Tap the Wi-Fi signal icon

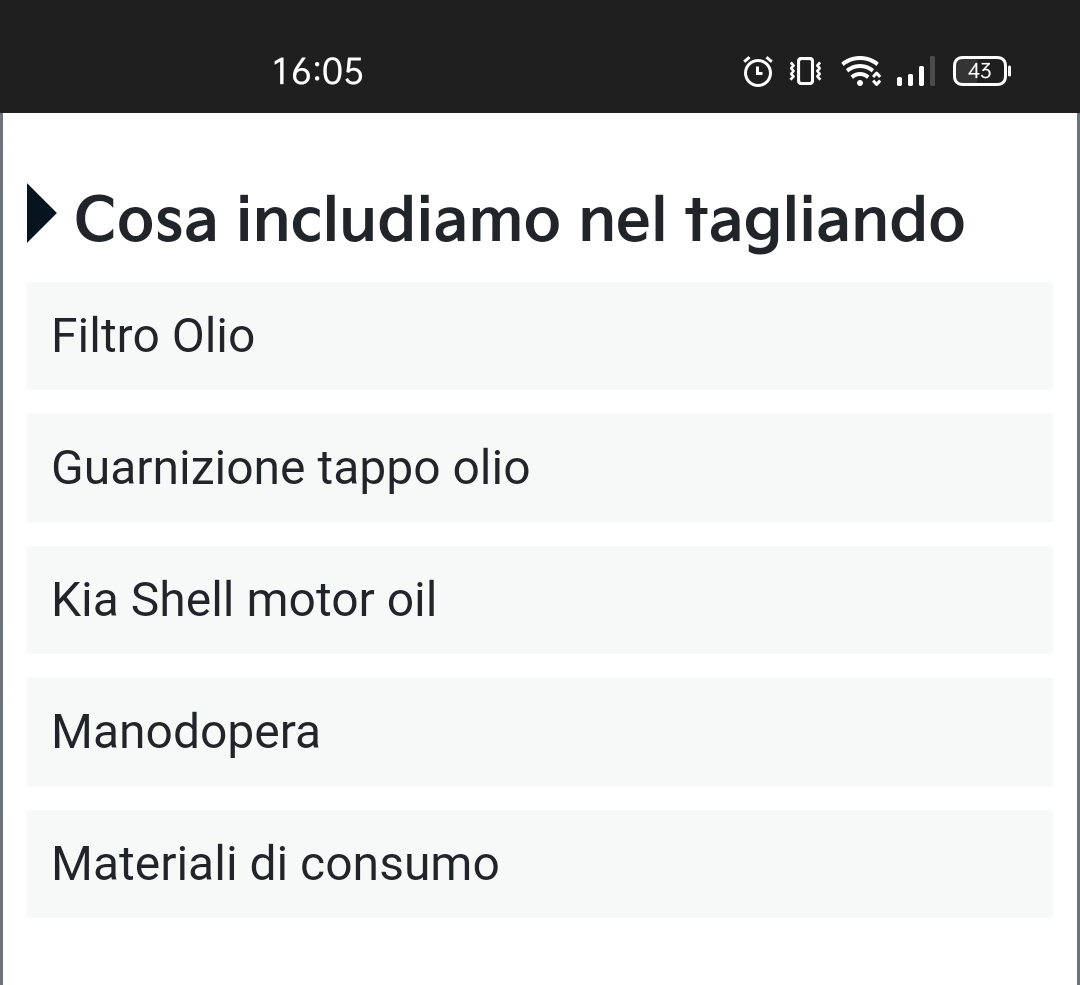click(x=860, y=71)
